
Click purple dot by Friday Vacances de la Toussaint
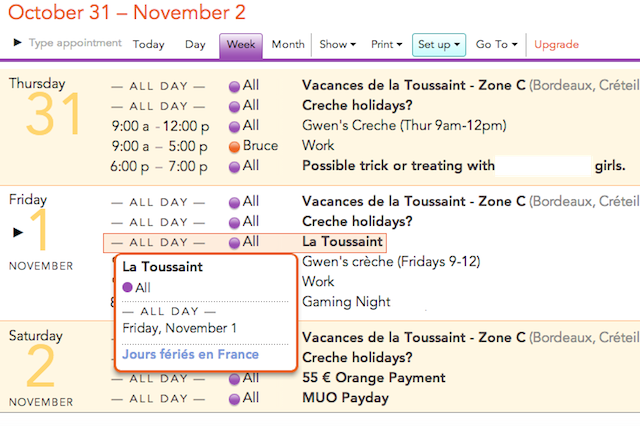[x=234, y=202]
